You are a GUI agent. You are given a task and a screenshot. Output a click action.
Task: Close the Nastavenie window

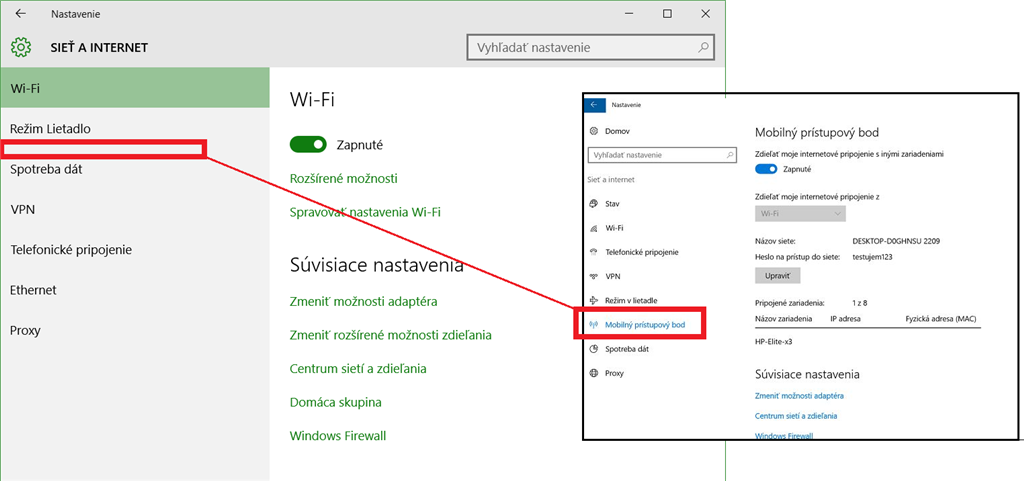(705, 14)
